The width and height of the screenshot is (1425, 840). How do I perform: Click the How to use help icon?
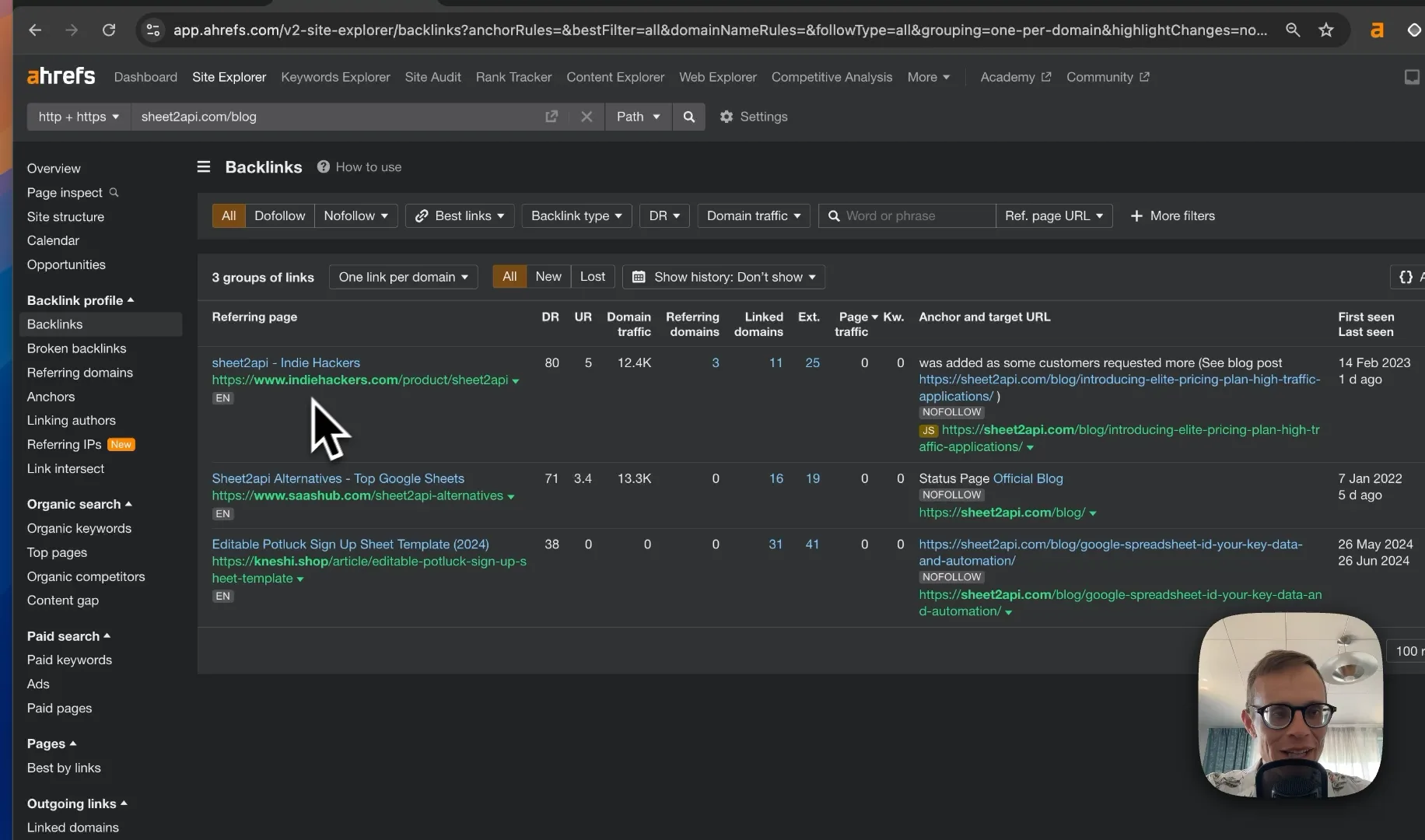[x=323, y=166]
